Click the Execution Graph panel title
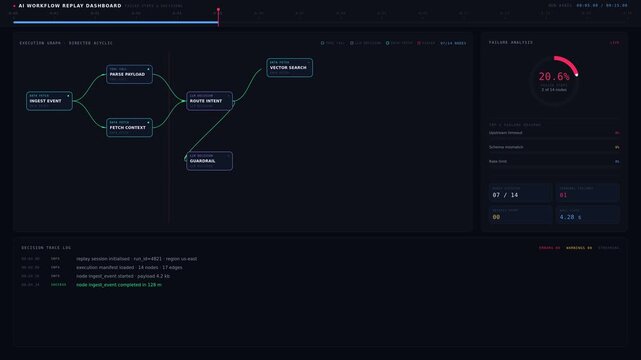Screen dimensions: 641x360 (66, 43)
